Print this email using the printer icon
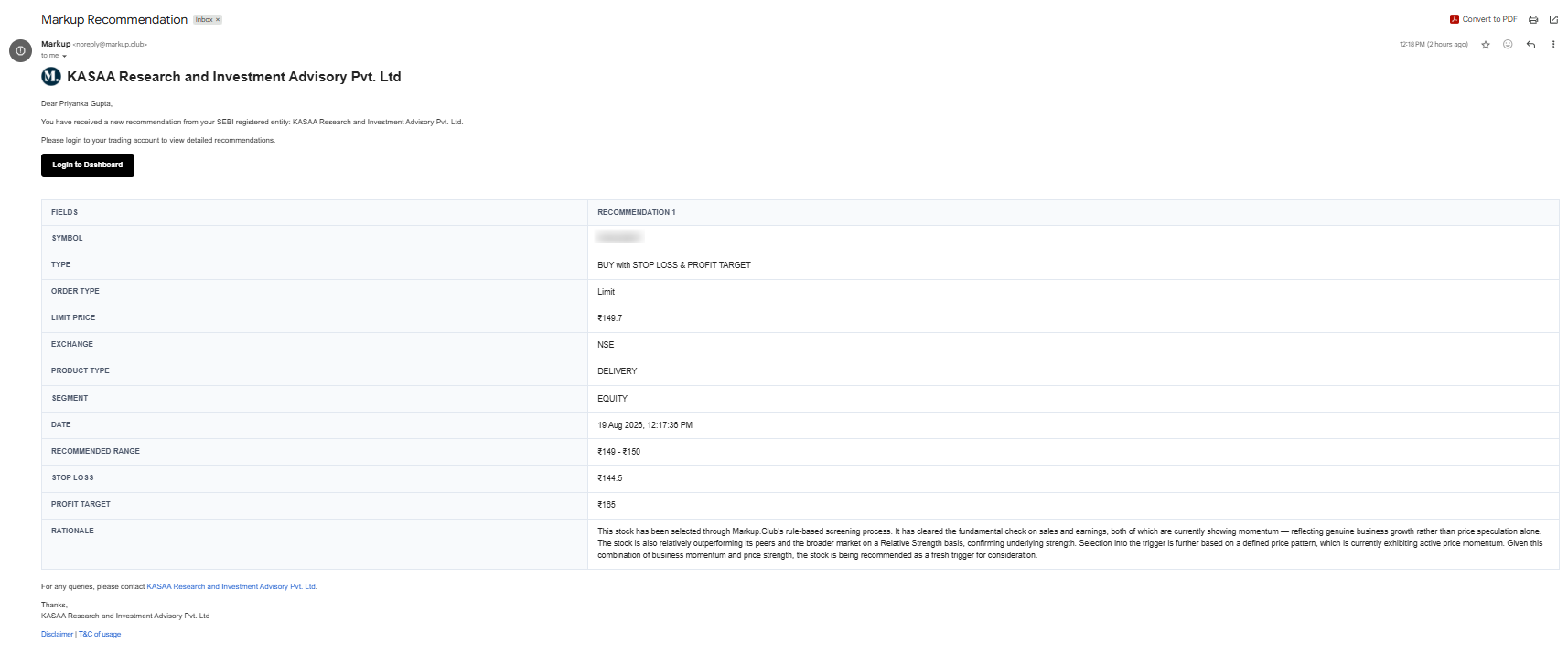1568x654 pixels. (1533, 19)
